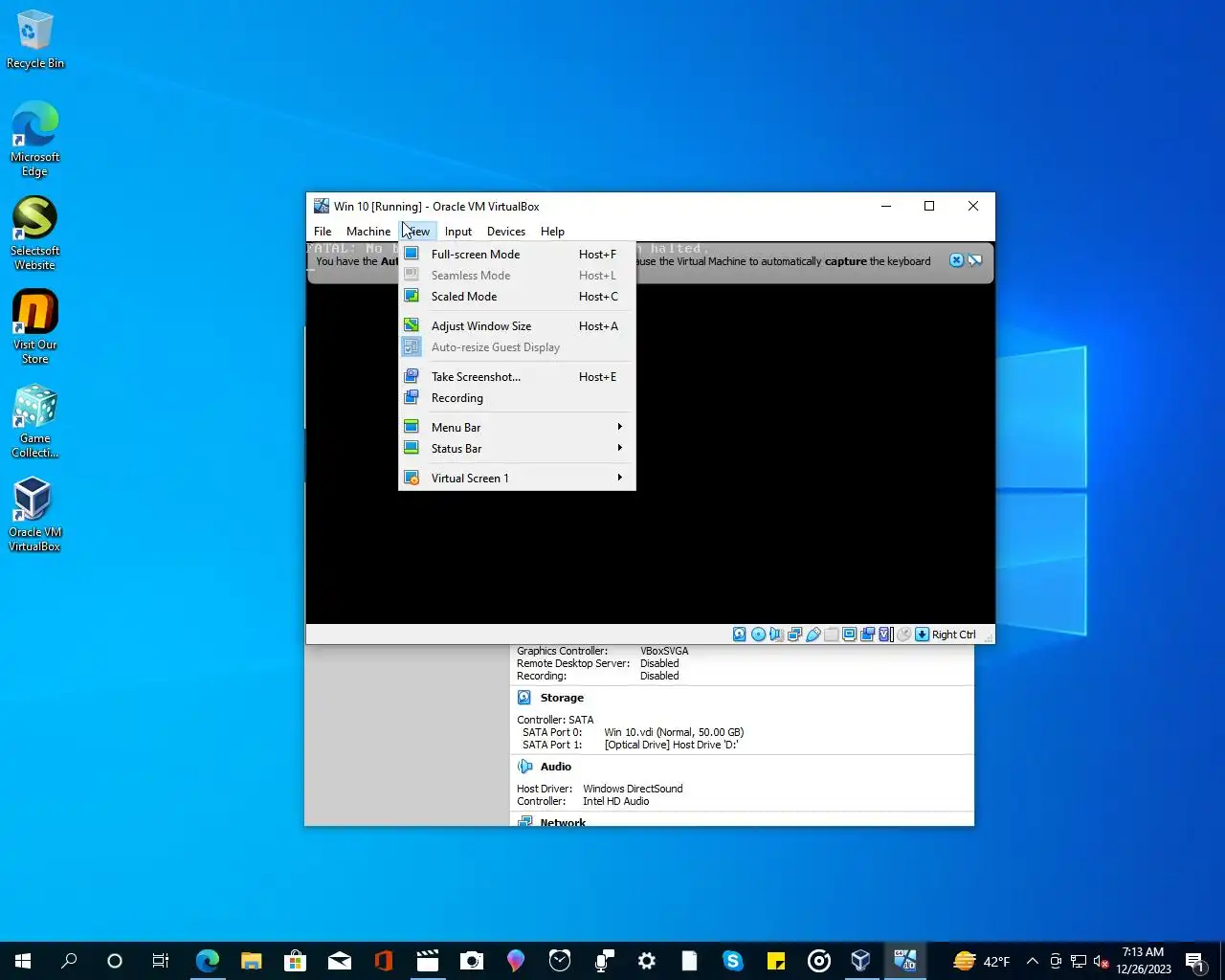
Task: Select the Microsoft Edge desktop shortcut
Action: pyautogui.click(x=34, y=139)
